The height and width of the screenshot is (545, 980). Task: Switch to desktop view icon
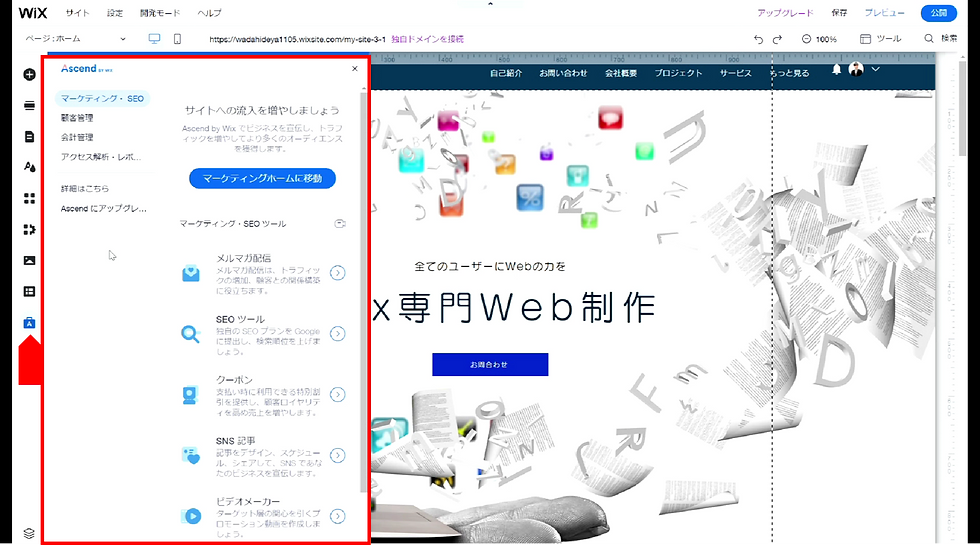point(154,39)
